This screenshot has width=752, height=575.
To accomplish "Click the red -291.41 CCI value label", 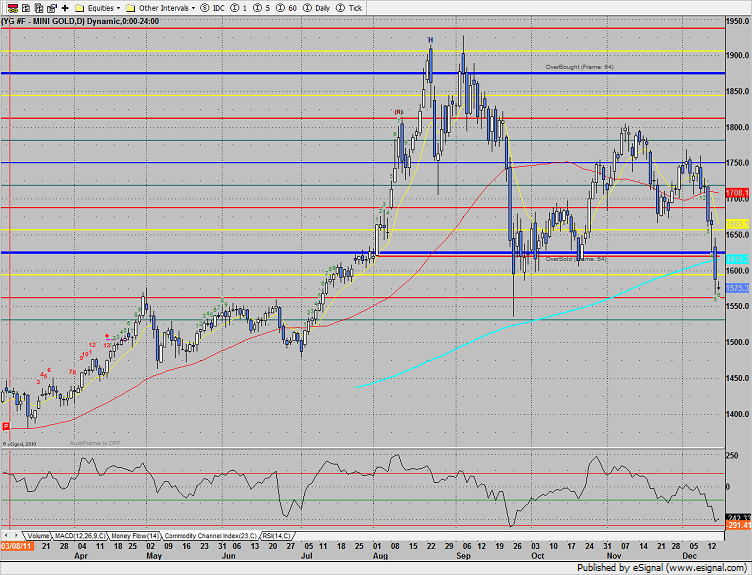I will tap(737, 526).
